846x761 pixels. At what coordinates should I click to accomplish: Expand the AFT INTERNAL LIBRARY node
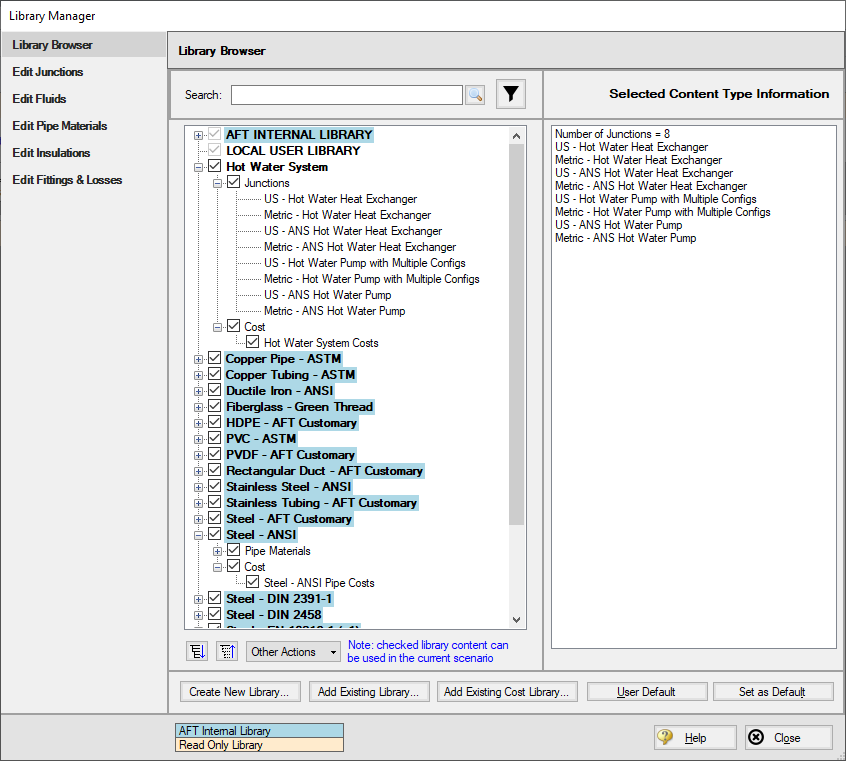click(x=199, y=135)
